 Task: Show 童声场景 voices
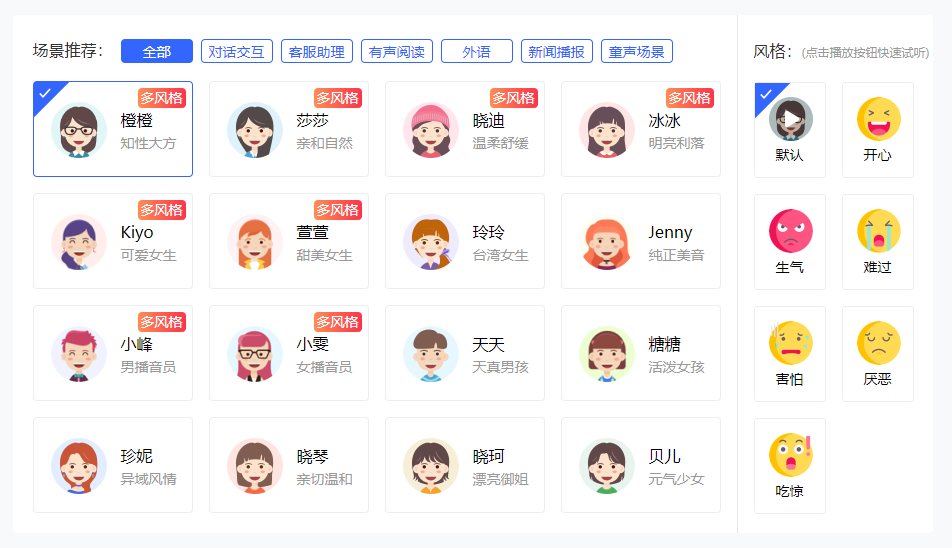coord(637,52)
